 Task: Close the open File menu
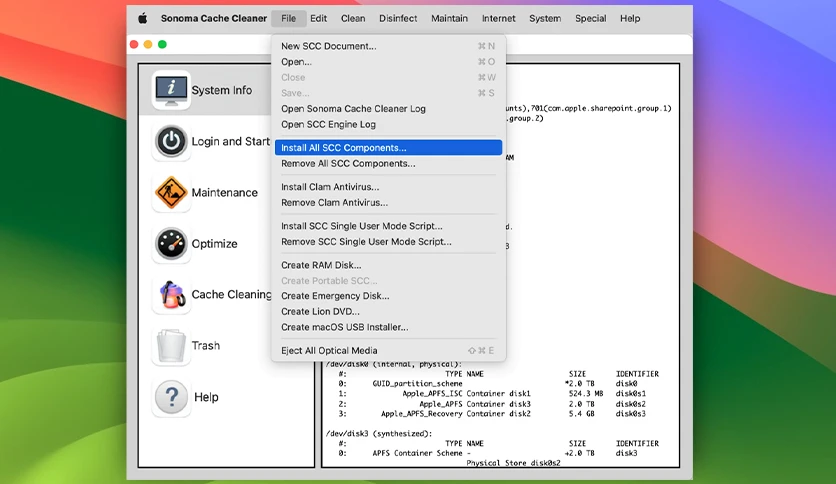pyautogui.click(x=288, y=19)
